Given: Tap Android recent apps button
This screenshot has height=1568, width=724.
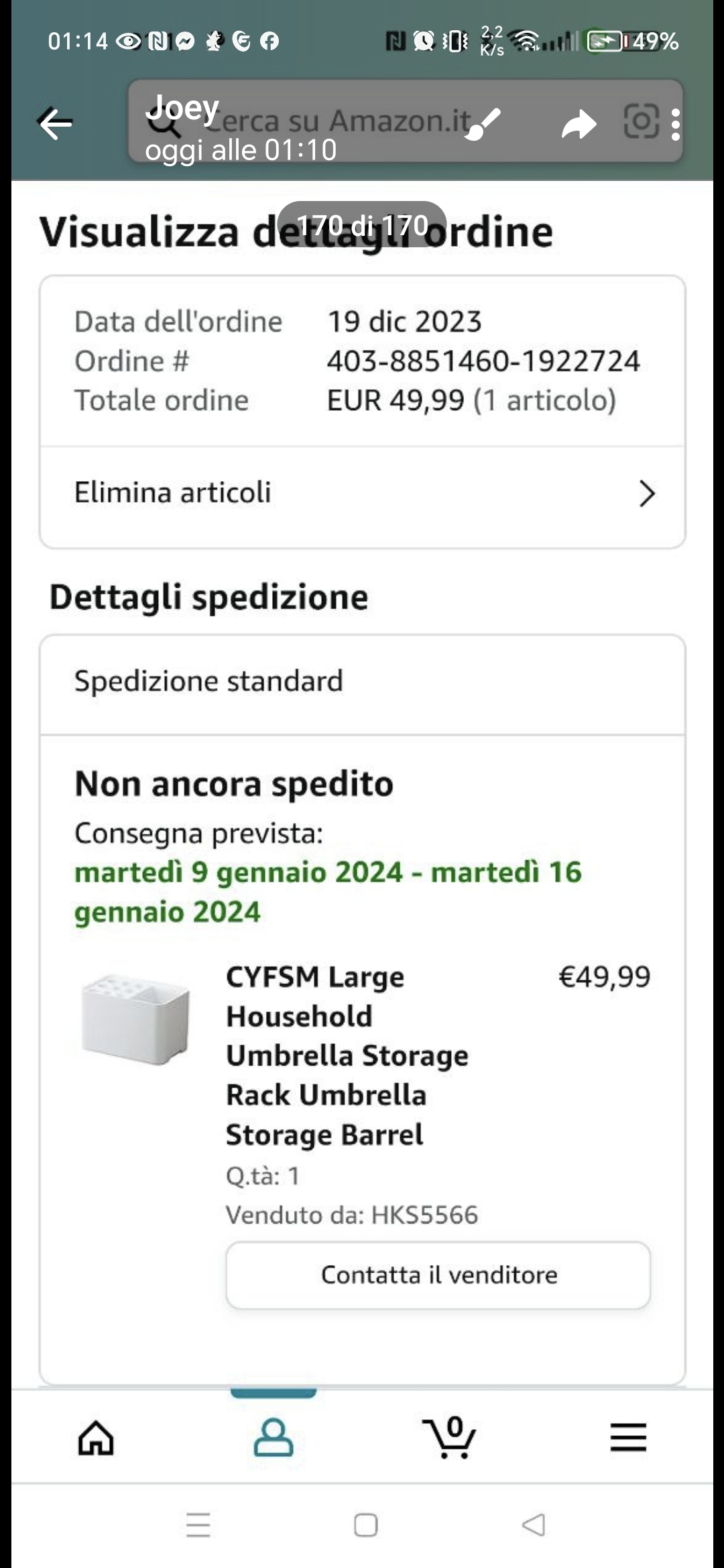Looking at the screenshot, I should (x=198, y=1525).
